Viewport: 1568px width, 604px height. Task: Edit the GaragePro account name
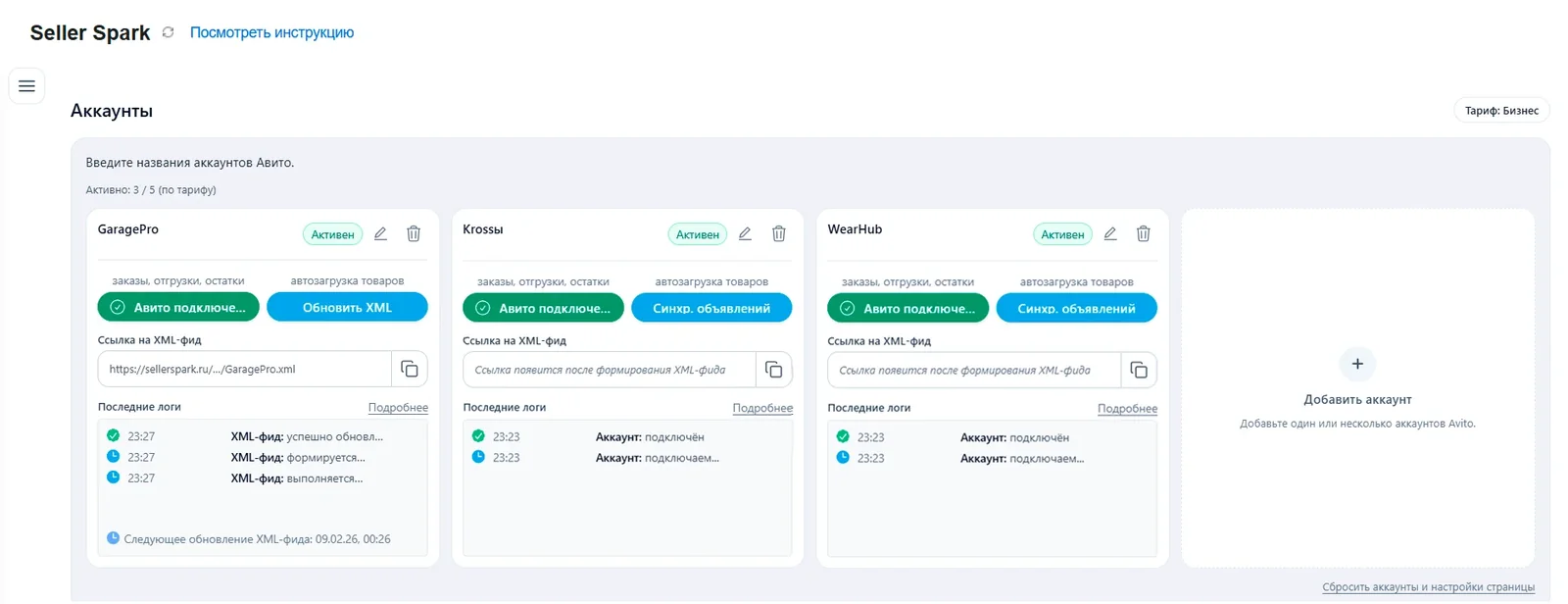[x=380, y=233]
